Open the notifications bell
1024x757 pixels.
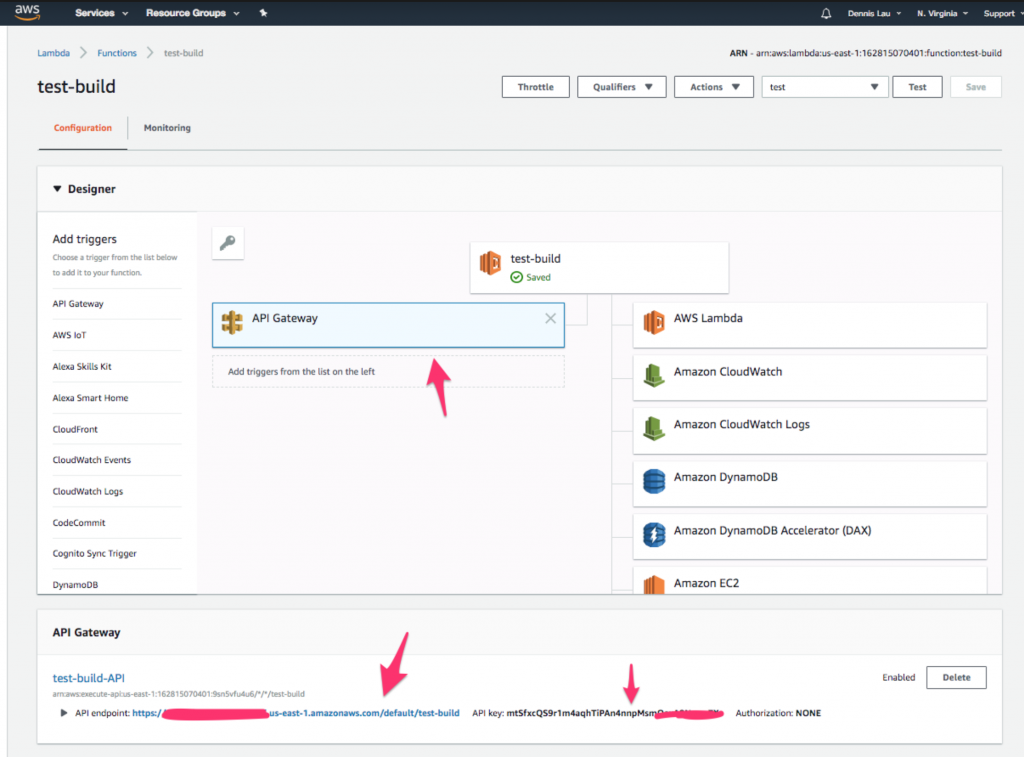[826, 14]
